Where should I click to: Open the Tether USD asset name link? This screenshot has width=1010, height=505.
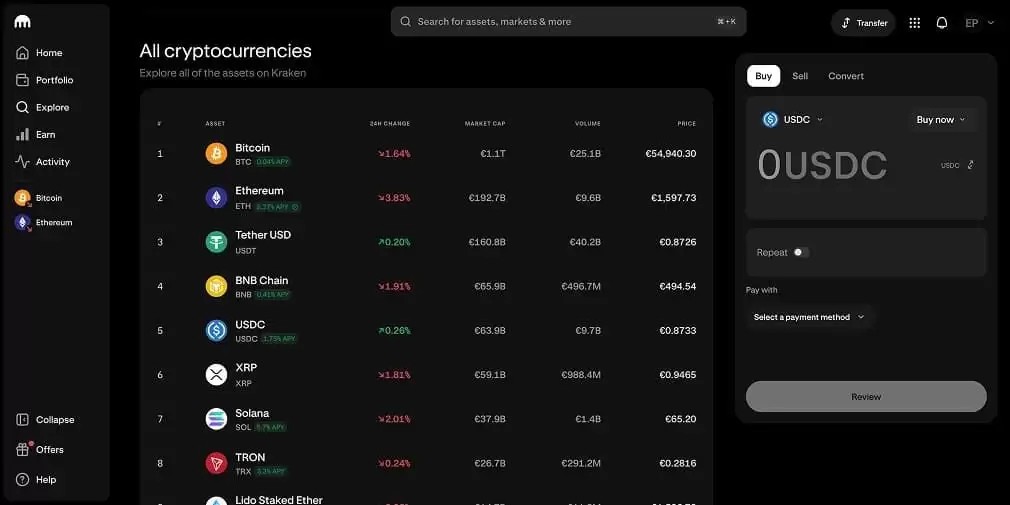(263, 235)
